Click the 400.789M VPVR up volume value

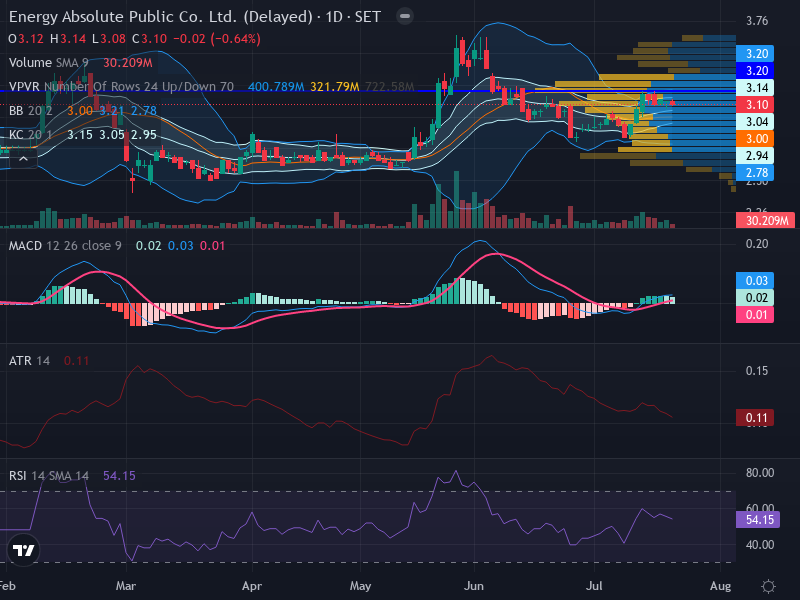(x=276, y=87)
